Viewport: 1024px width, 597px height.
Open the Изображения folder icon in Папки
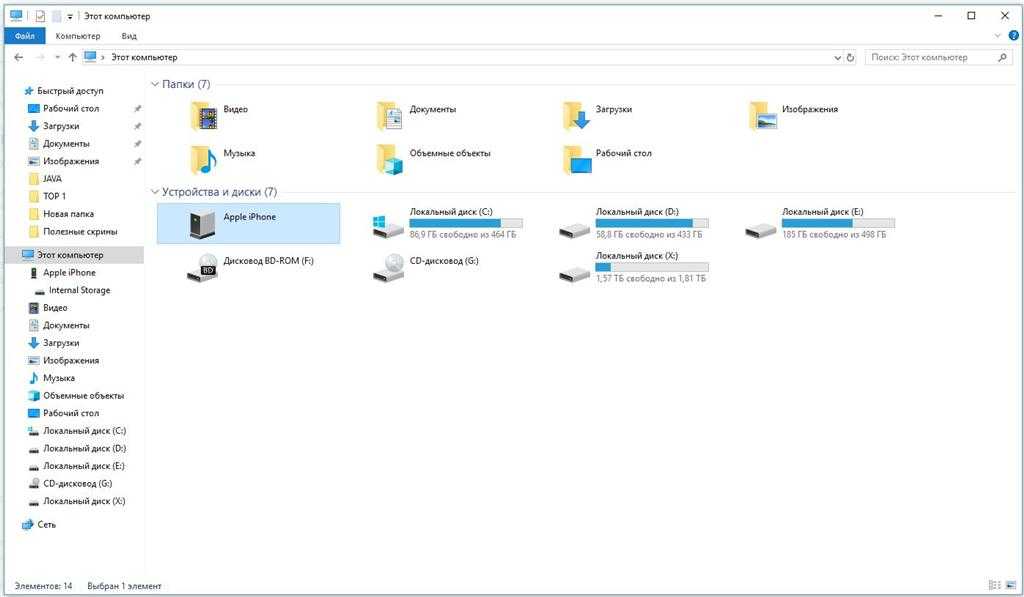click(x=763, y=116)
